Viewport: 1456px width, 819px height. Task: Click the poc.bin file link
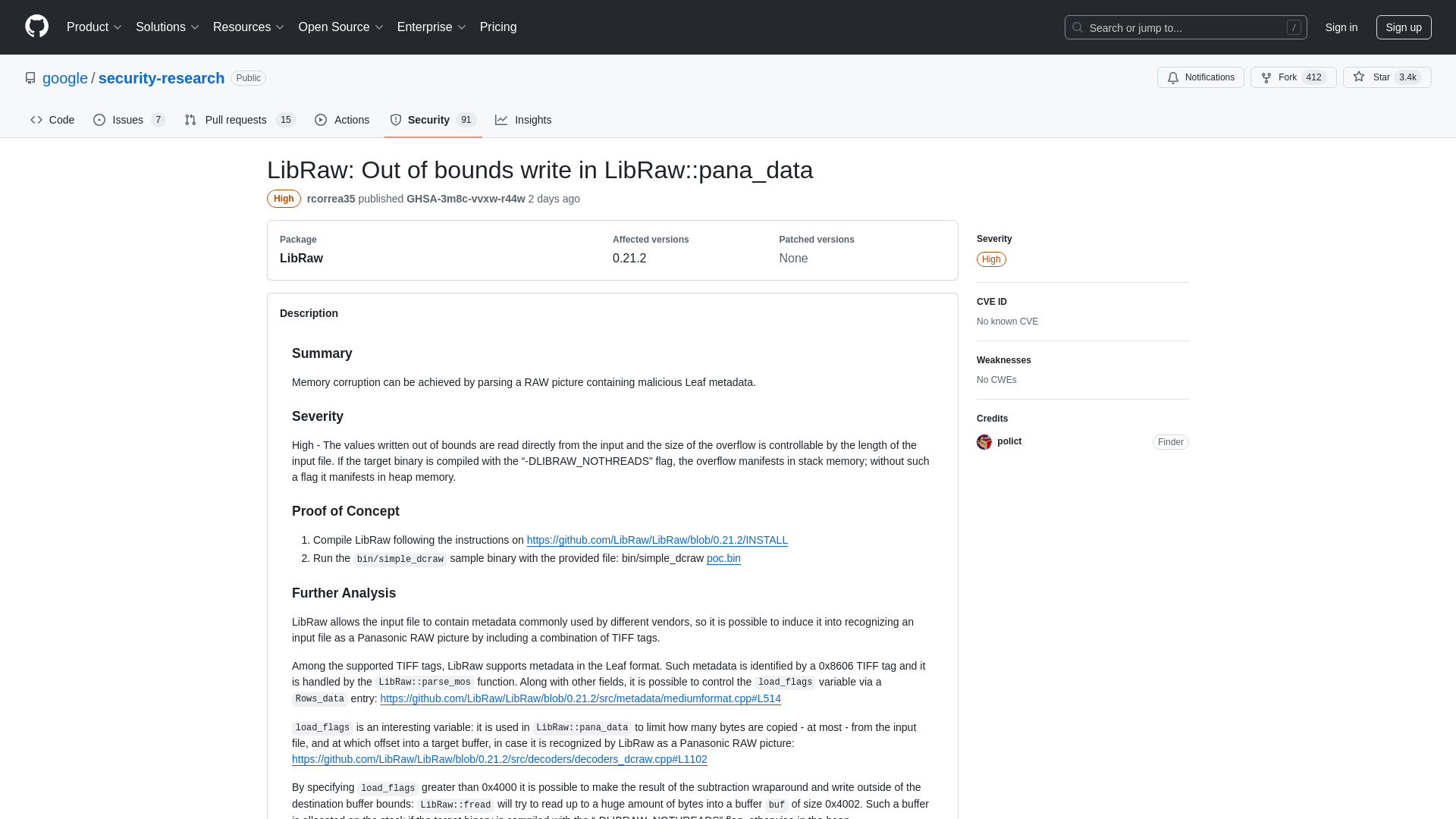(723, 558)
